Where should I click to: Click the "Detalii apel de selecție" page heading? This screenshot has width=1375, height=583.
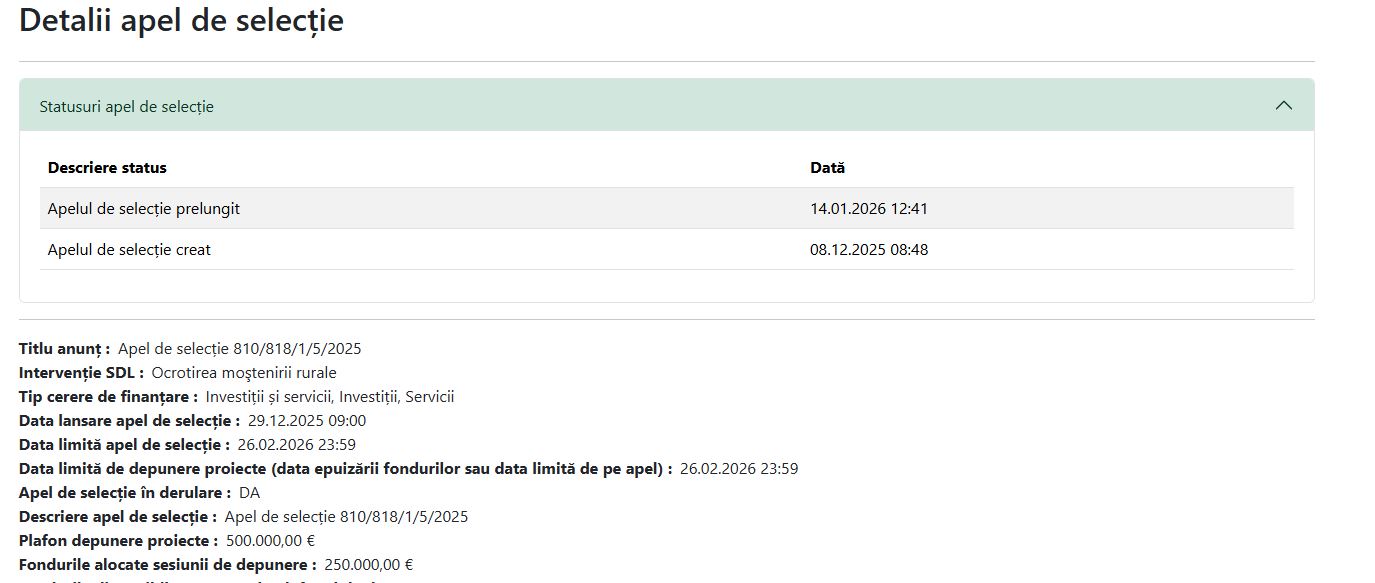point(181,20)
